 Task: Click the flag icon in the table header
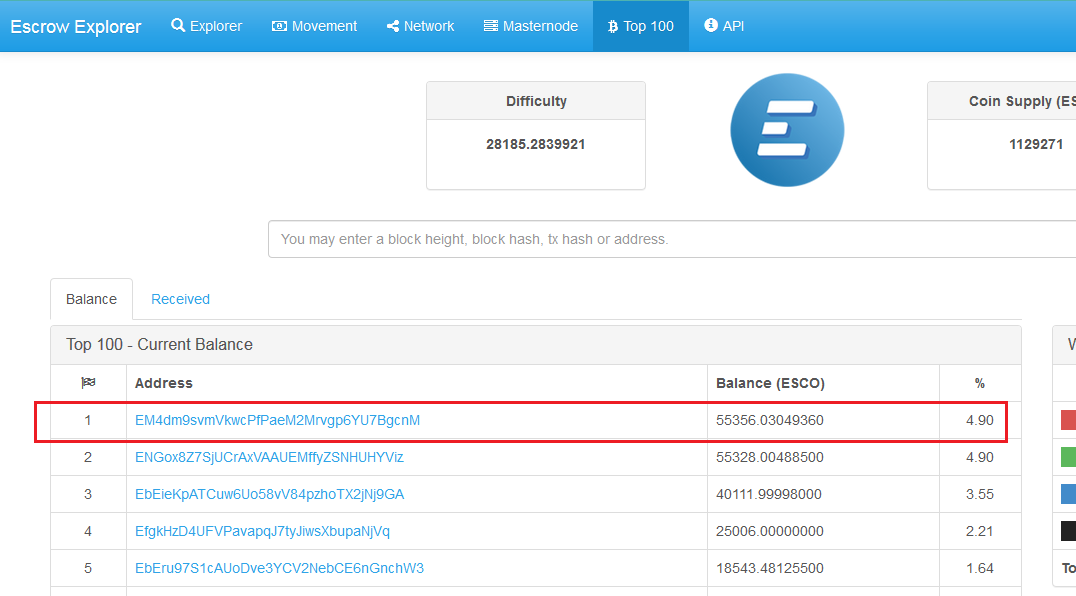click(x=88, y=383)
